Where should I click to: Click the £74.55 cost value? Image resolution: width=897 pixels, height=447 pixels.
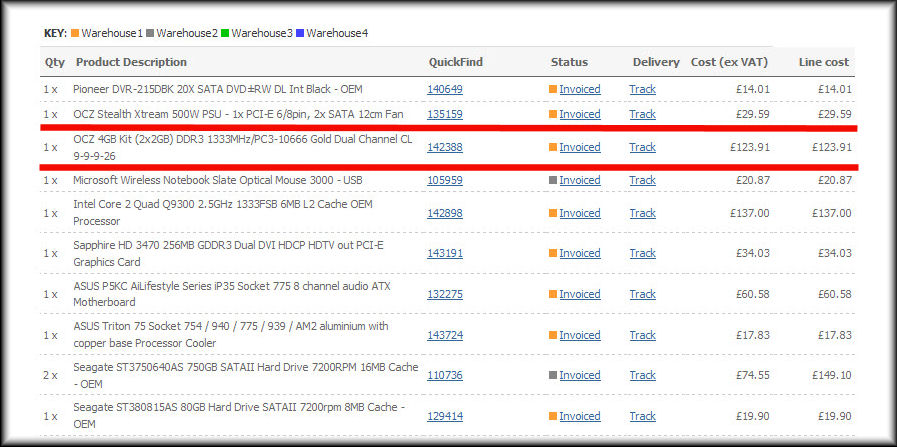tap(752, 375)
